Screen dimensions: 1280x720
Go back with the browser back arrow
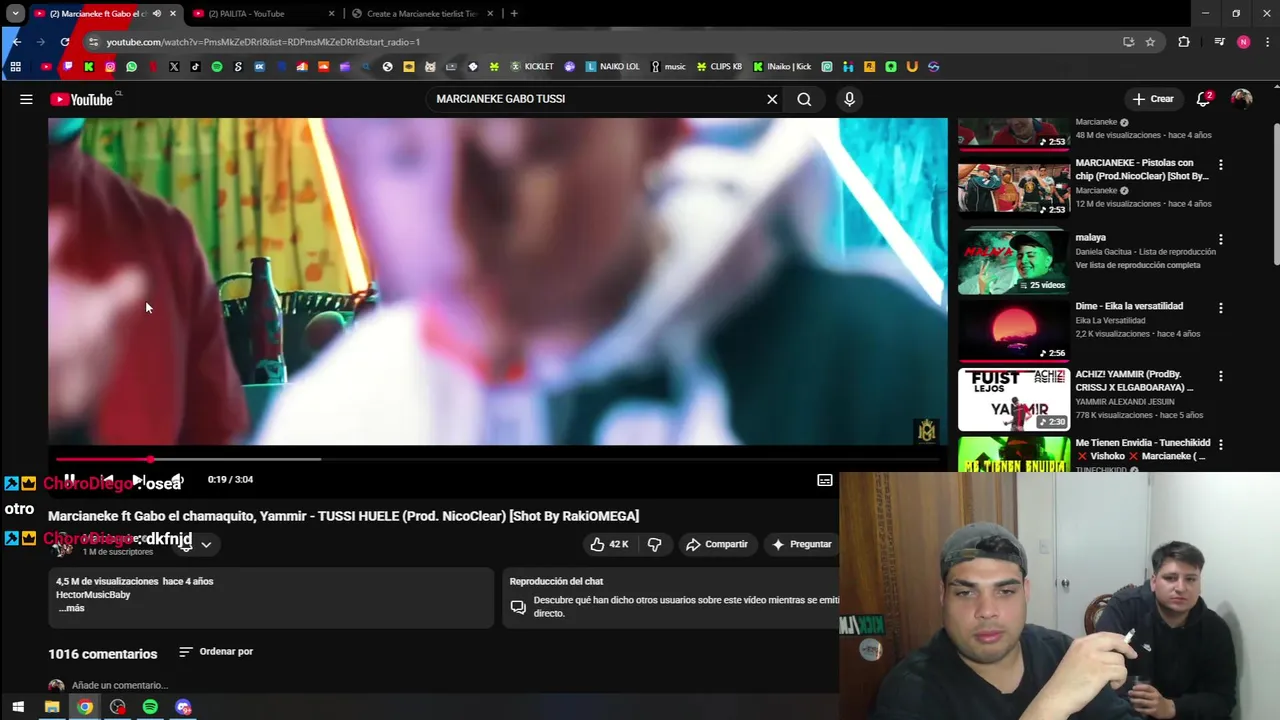click(x=16, y=42)
